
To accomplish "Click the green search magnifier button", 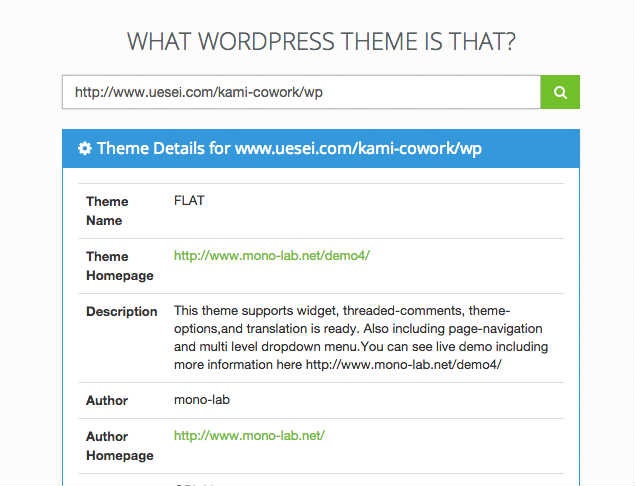I will click(x=560, y=92).
